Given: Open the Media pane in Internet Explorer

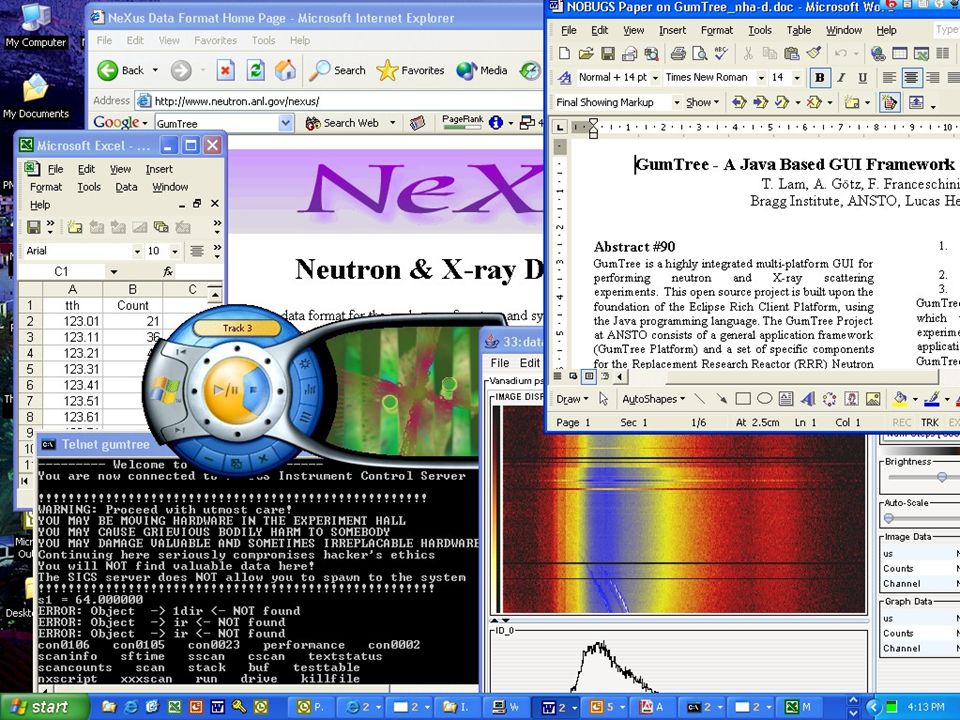Looking at the screenshot, I should click(x=482, y=70).
